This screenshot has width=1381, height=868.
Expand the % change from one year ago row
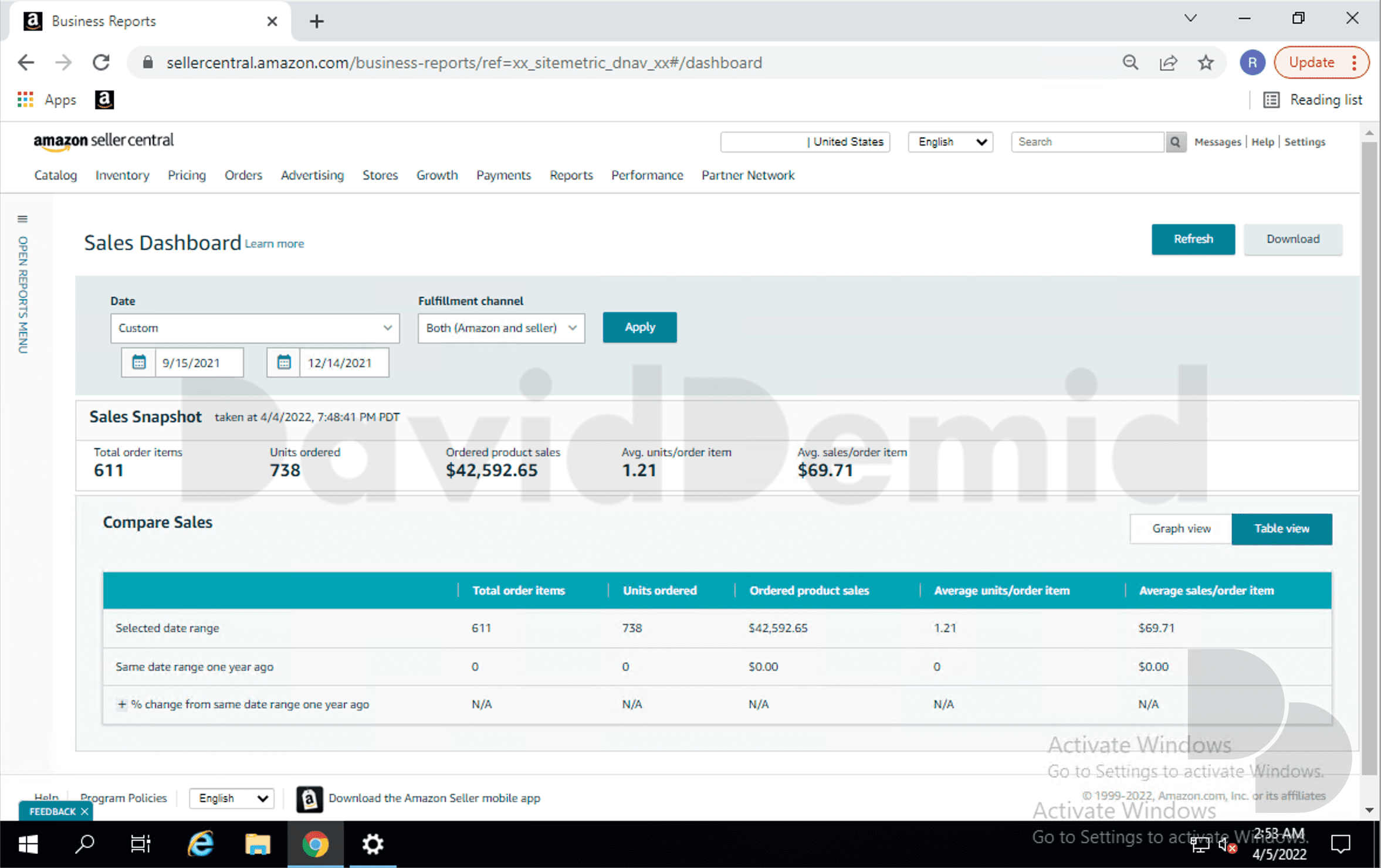click(x=121, y=704)
